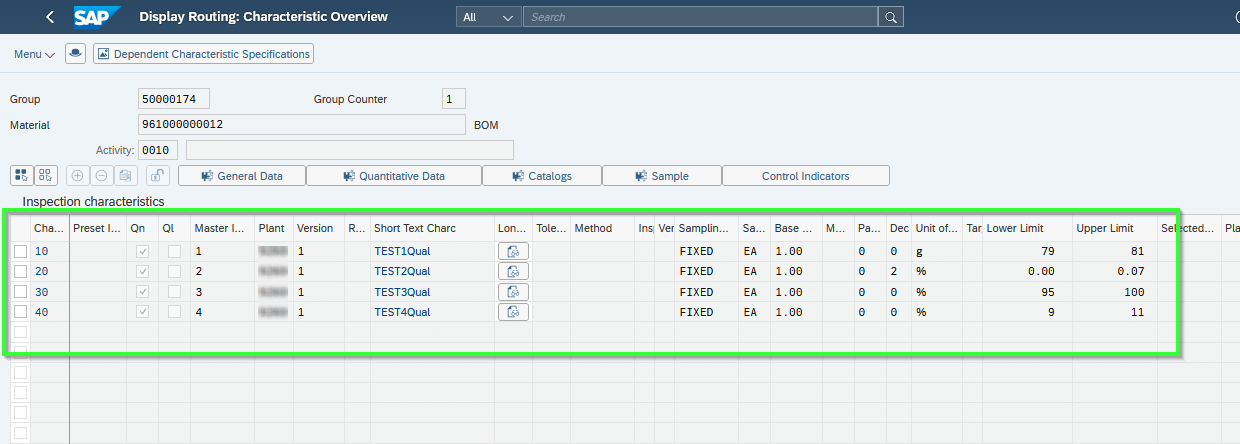Open long text icon for TEST2Qual
This screenshot has height=444, width=1240.
coord(513,271)
